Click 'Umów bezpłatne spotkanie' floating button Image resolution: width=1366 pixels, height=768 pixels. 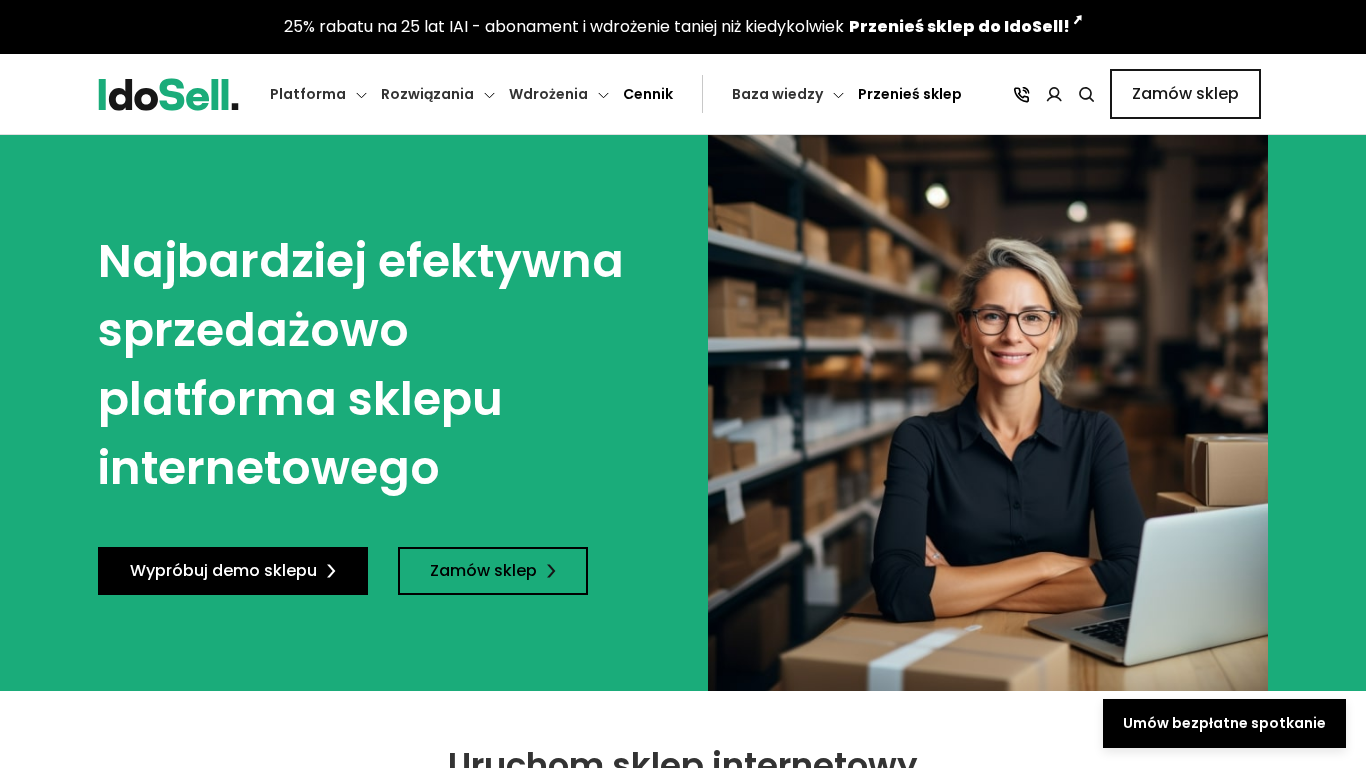tap(1224, 723)
